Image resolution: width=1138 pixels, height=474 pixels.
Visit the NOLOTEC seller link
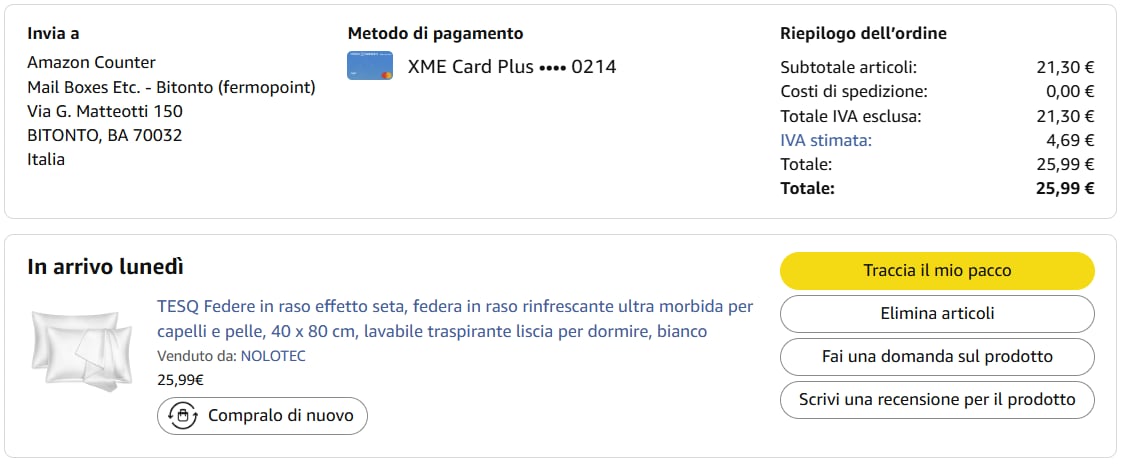tap(273, 356)
